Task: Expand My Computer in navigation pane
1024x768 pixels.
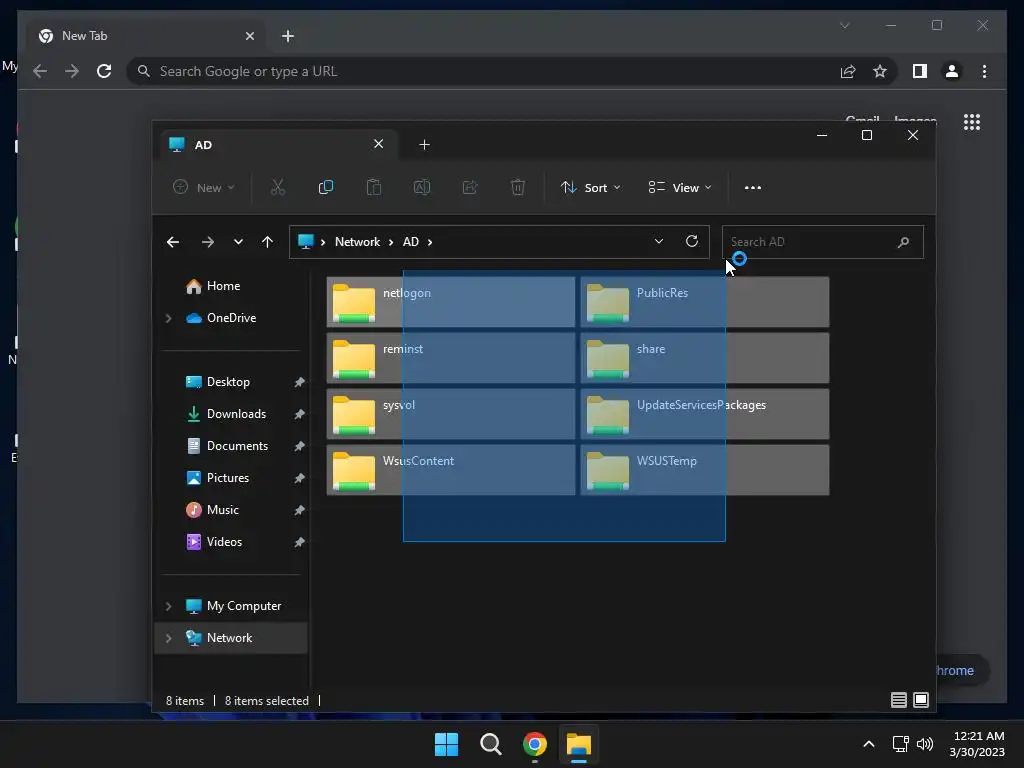Action: pyautogui.click(x=168, y=606)
